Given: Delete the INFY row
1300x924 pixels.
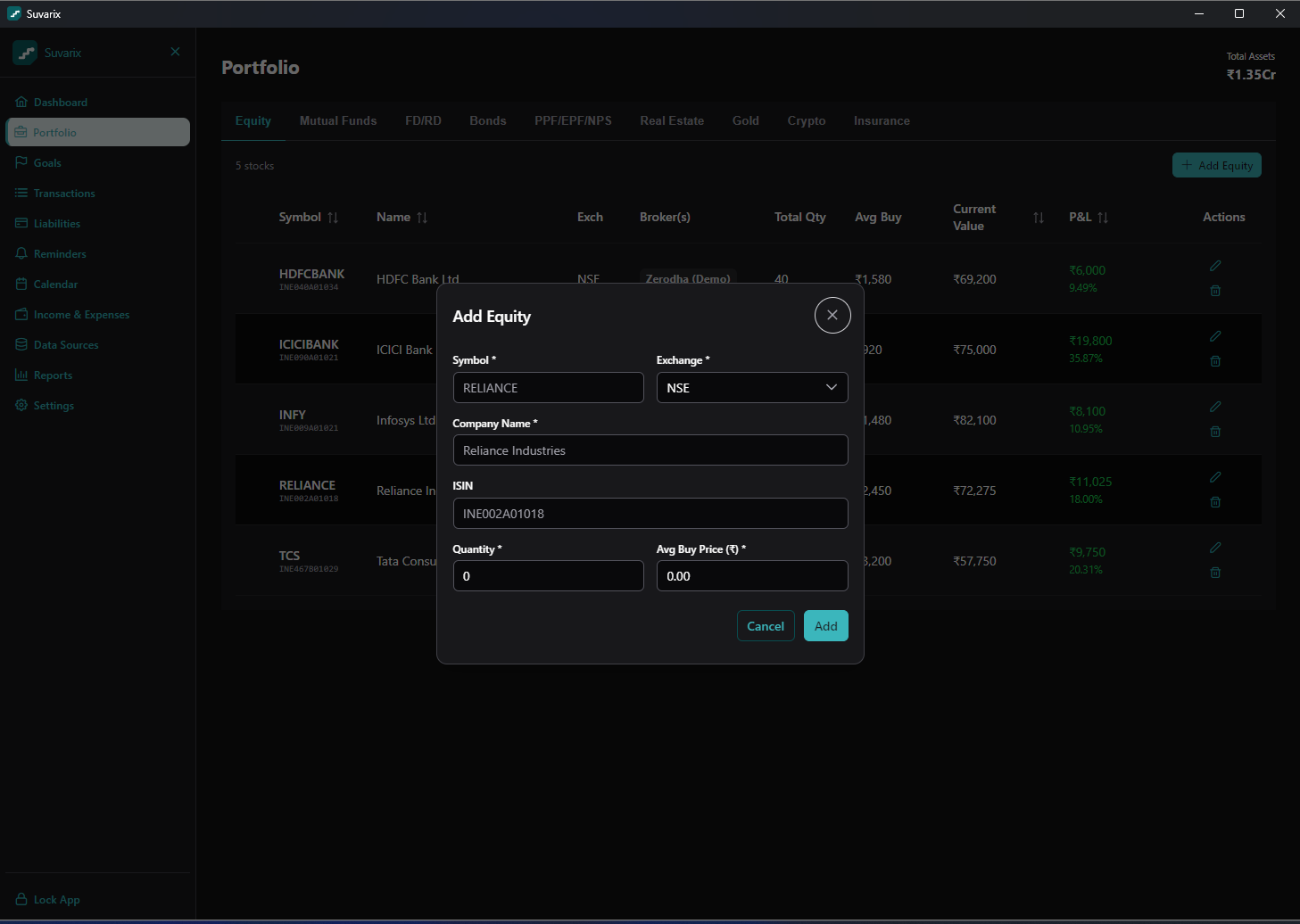Looking at the screenshot, I should point(1215,432).
